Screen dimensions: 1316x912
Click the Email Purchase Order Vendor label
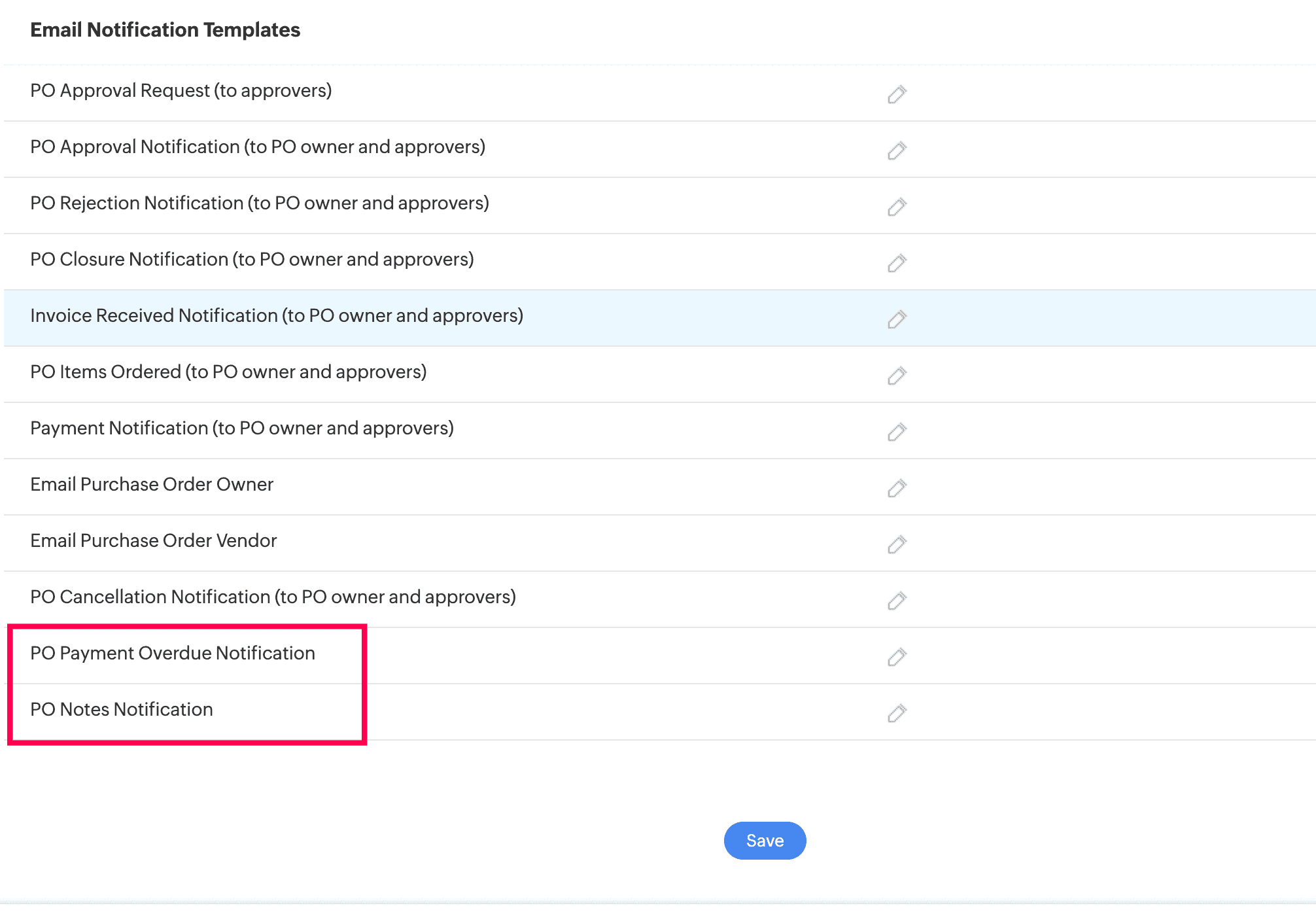pos(154,541)
